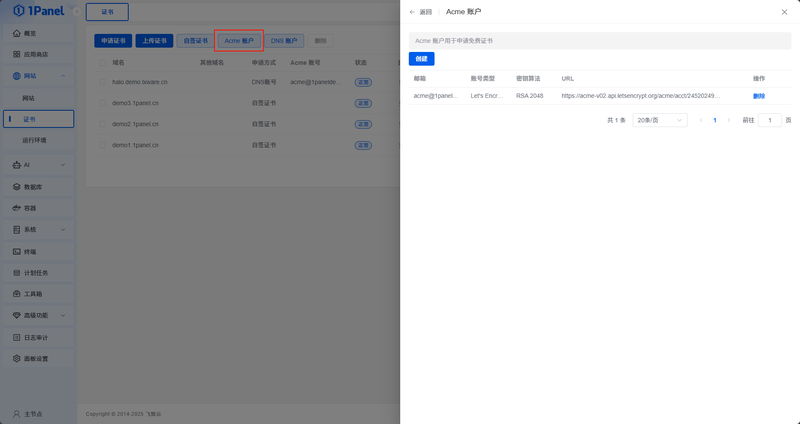Screen dimensions: 800x424
Task: Tick the checkbox for demo3.1panel.cn row
Action: click(103, 103)
